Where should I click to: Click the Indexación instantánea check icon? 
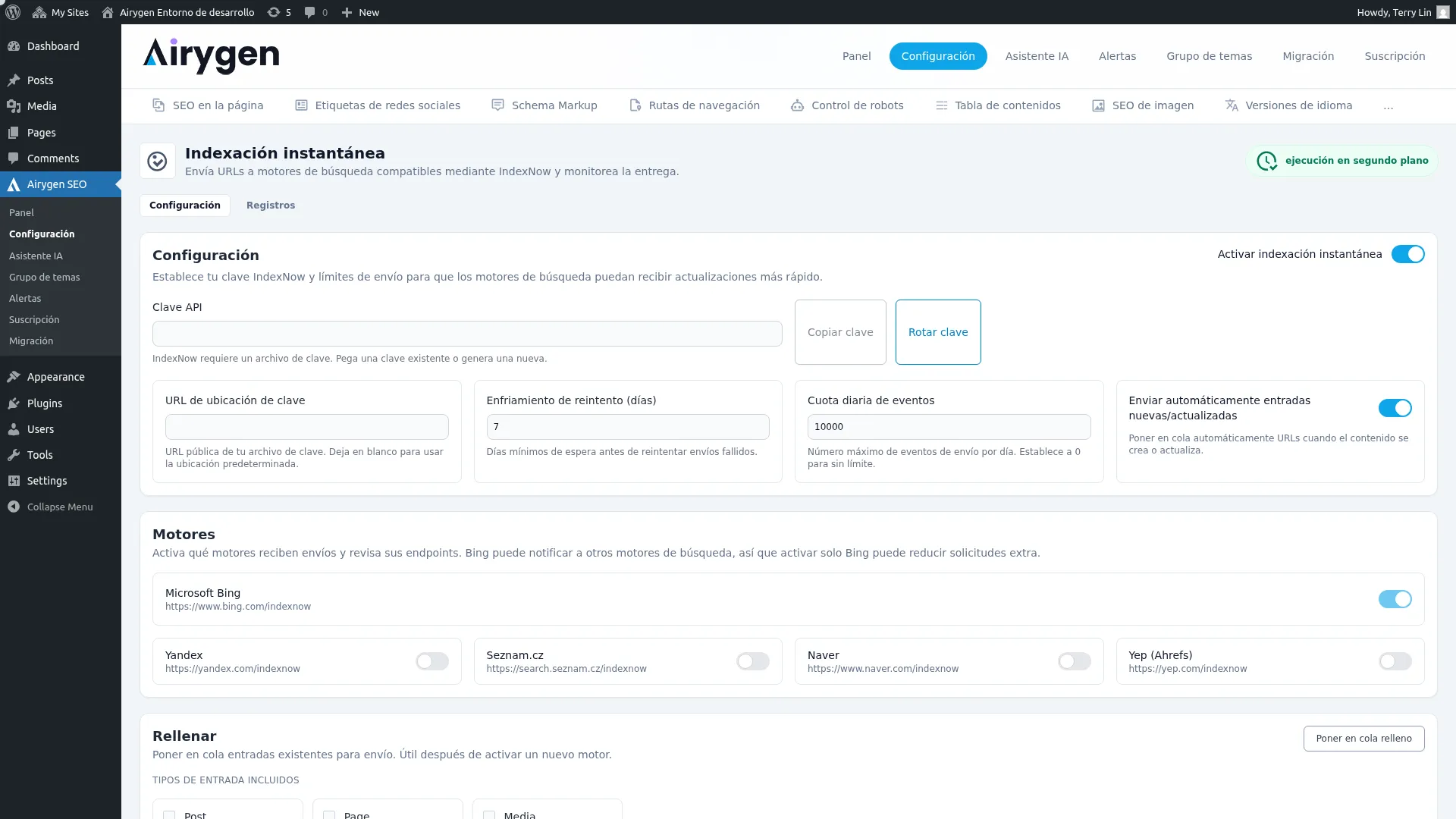157,161
